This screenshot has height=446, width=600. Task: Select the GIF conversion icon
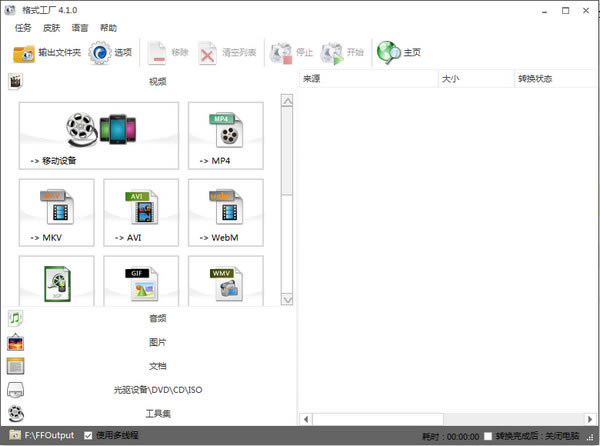pos(141,284)
